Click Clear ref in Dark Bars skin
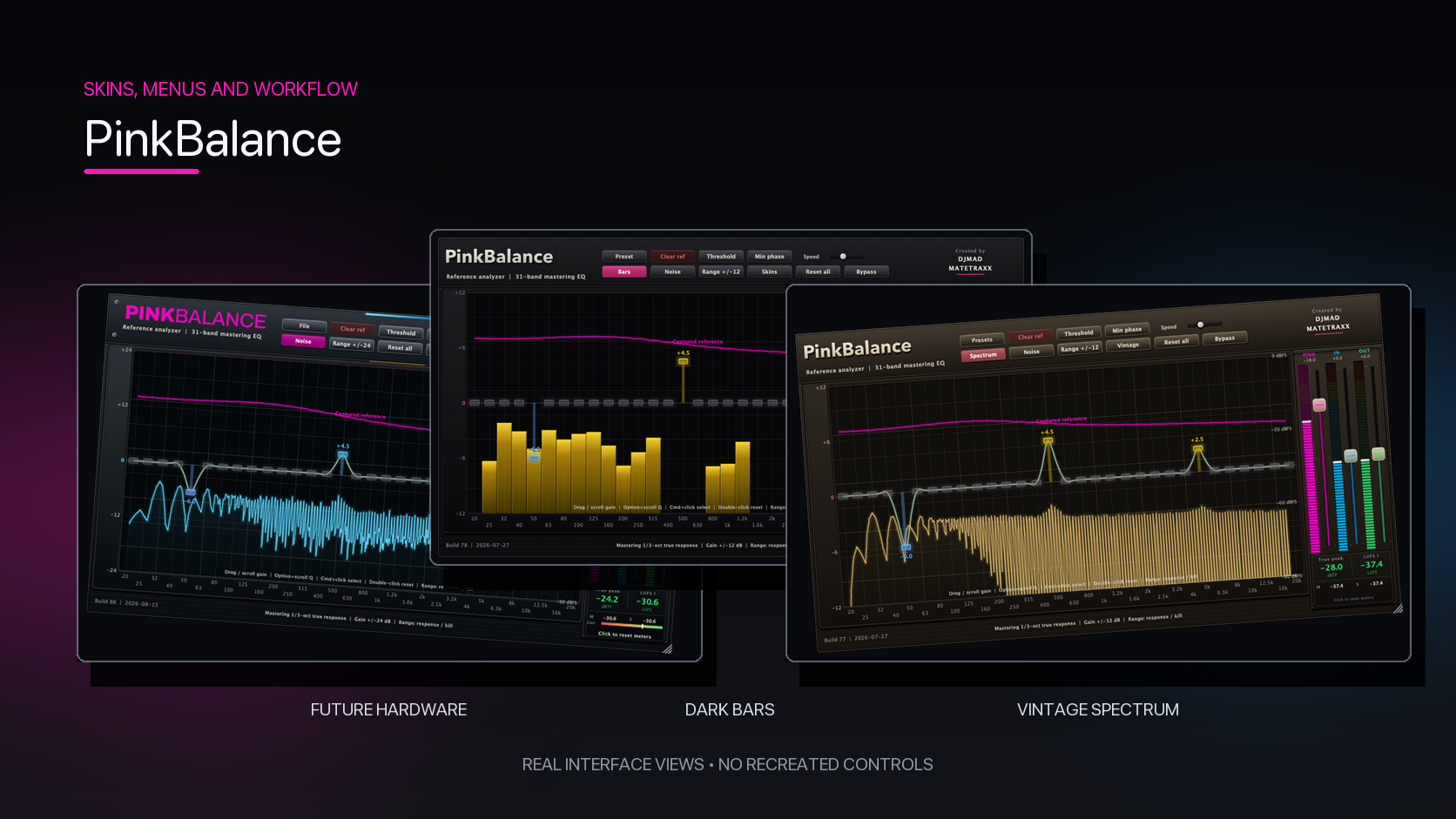The height and width of the screenshot is (819, 1456). tap(672, 257)
